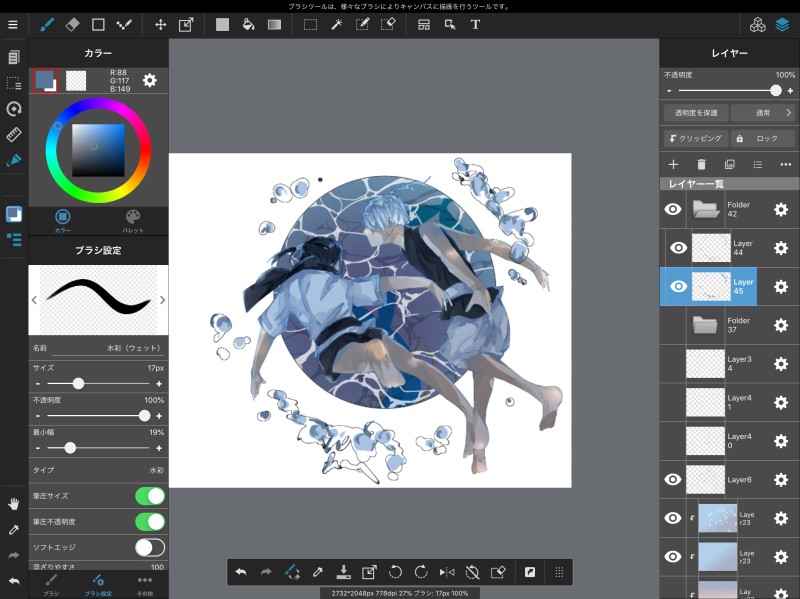The height and width of the screenshot is (599, 800).
Task: Decrease brush size with minus
Action: tap(38, 384)
